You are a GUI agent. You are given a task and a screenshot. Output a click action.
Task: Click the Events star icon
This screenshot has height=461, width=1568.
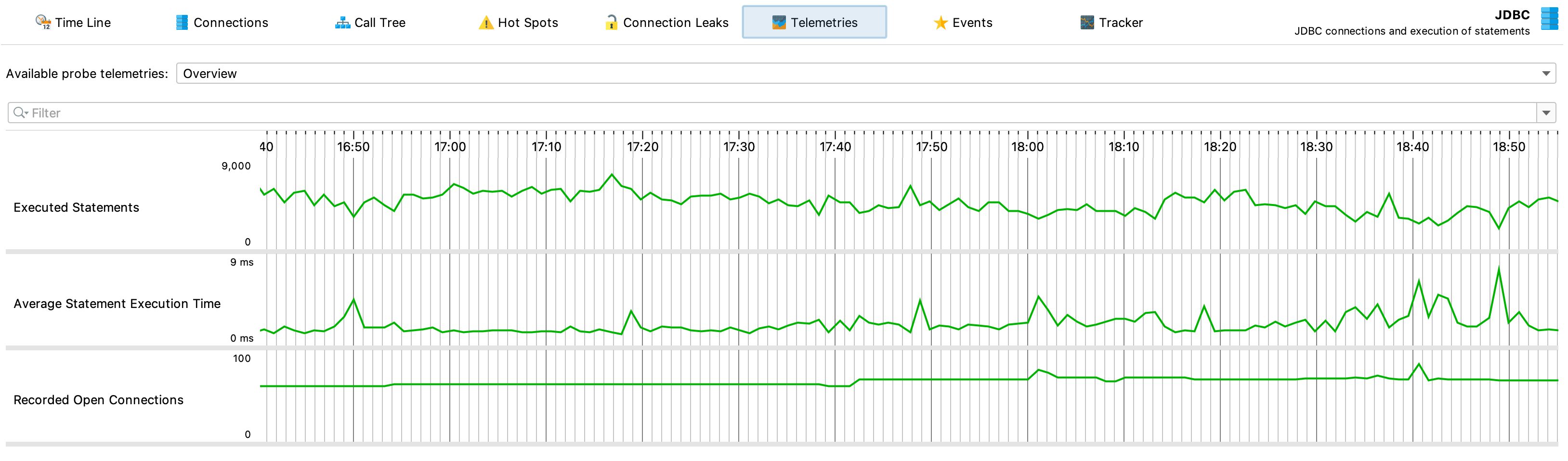click(x=941, y=23)
